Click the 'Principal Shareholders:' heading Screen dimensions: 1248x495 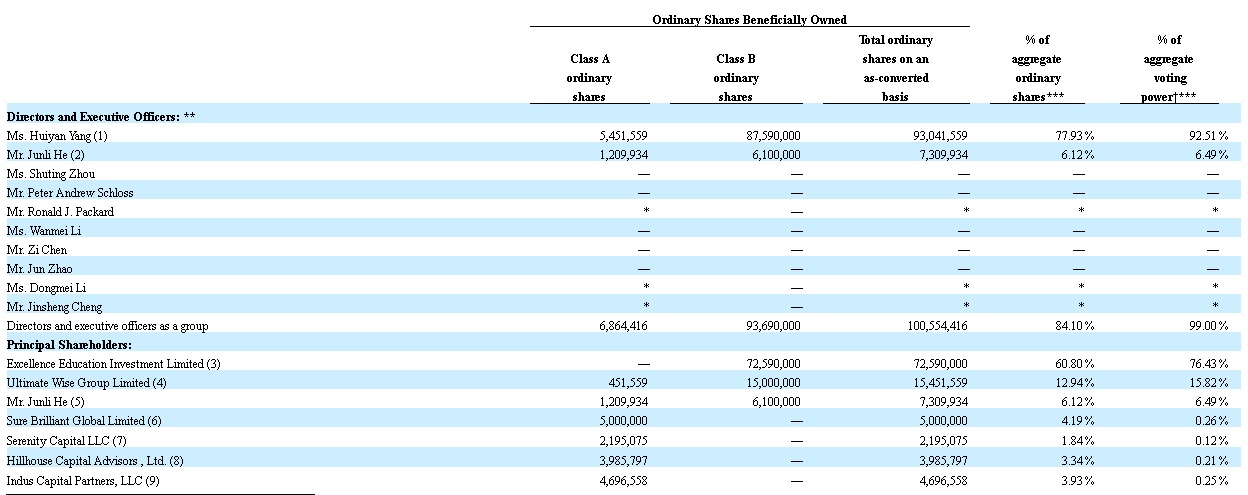point(69,345)
